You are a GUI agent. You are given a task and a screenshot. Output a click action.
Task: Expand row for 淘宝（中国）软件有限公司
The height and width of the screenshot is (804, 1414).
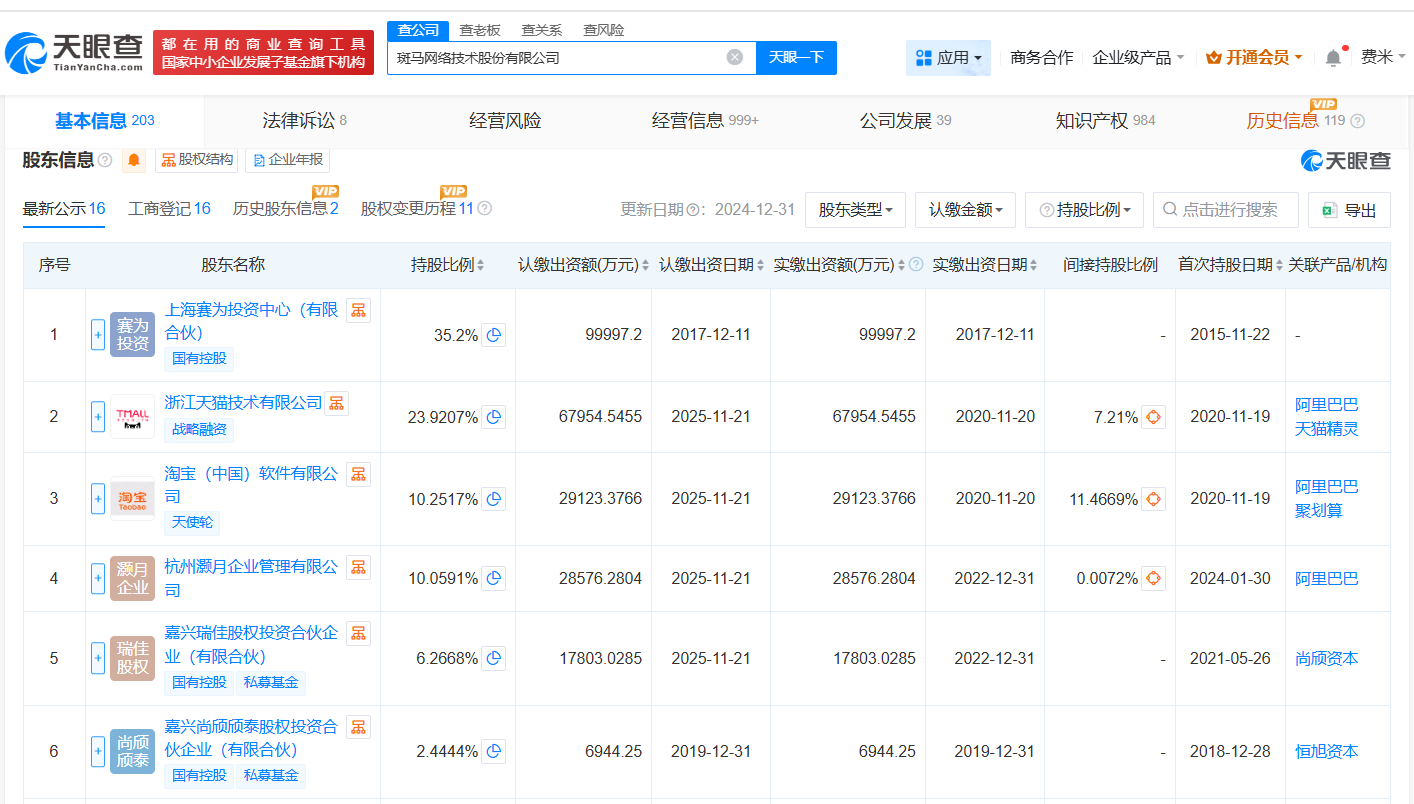(x=98, y=498)
